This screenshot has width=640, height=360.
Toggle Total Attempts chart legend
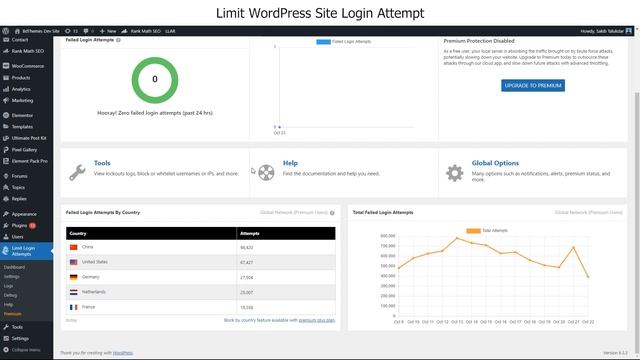(487, 231)
